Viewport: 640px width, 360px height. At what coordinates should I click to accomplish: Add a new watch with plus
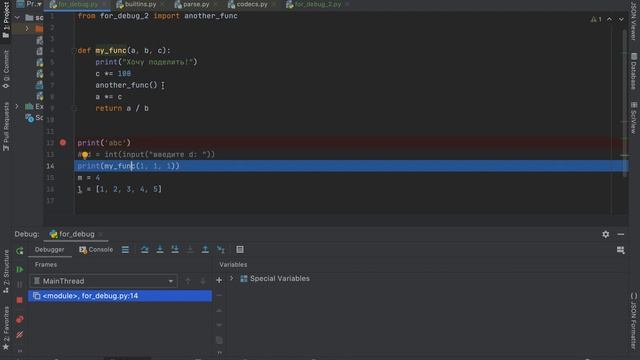[x=219, y=280]
